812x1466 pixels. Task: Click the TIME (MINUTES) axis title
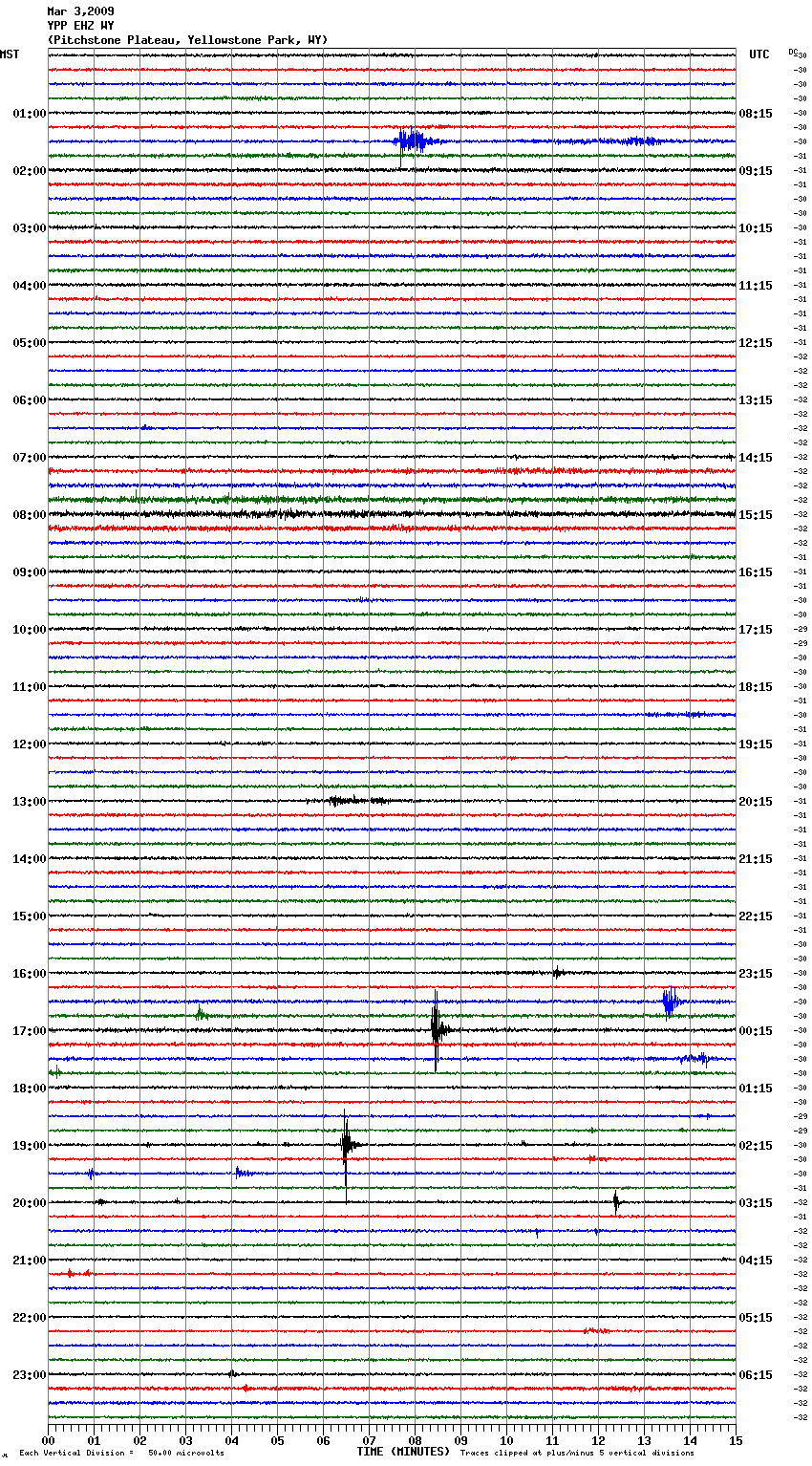tap(403, 1452)
